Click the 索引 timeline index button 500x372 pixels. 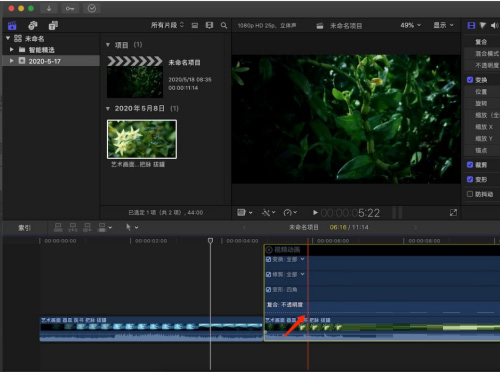[x=24, y=228]
